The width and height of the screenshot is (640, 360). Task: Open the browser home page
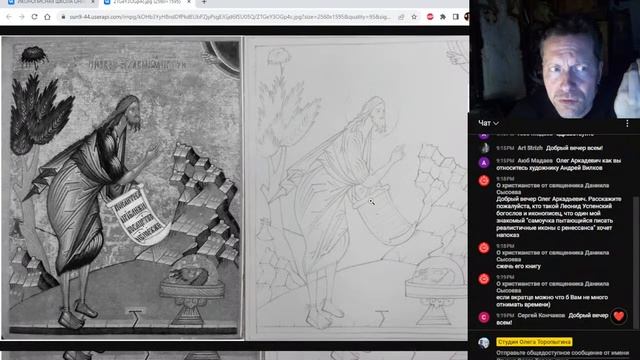pyautogui.click(x=47, y=17)
